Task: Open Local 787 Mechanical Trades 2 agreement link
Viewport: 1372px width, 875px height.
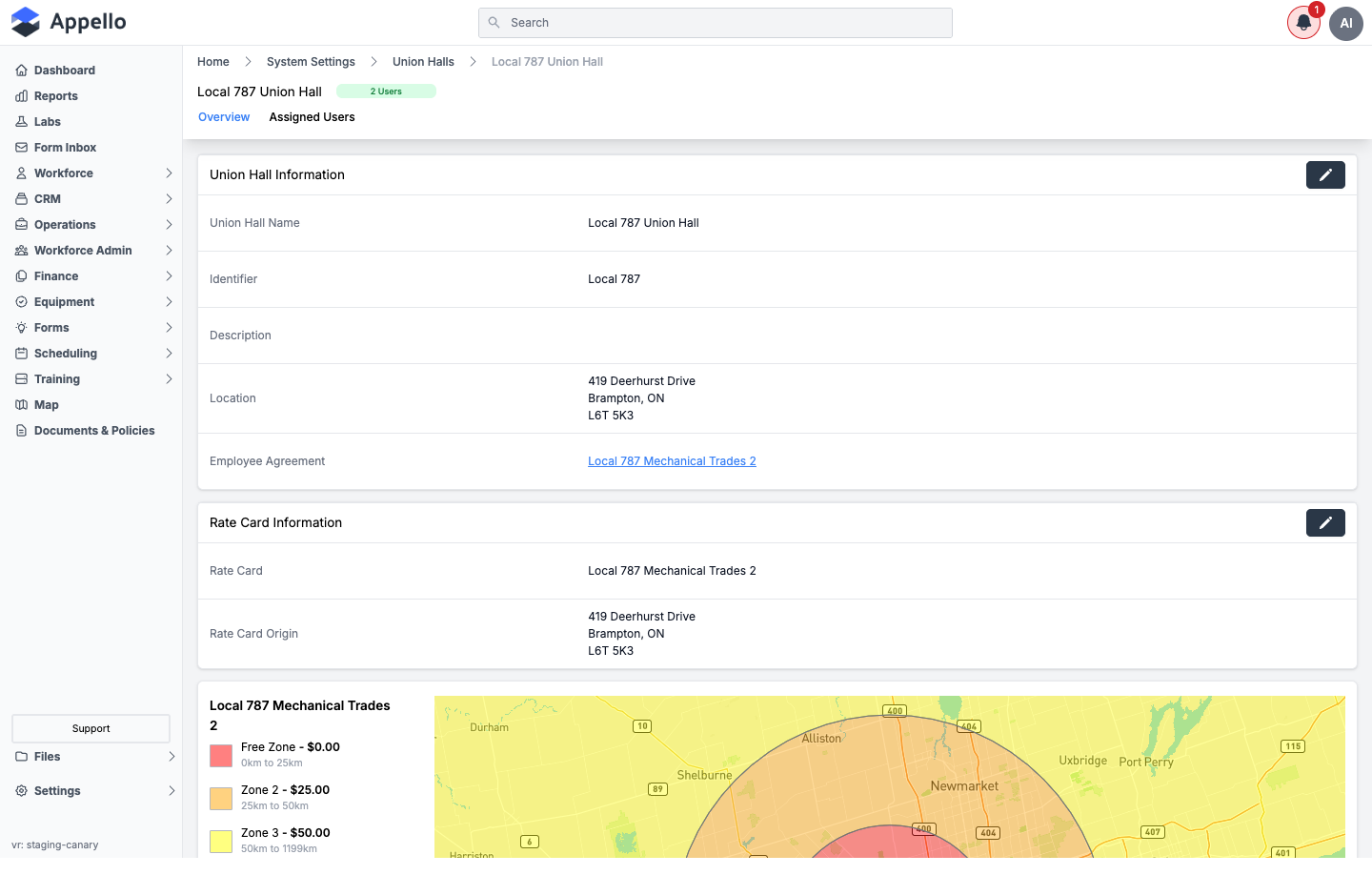Action: 672,461
